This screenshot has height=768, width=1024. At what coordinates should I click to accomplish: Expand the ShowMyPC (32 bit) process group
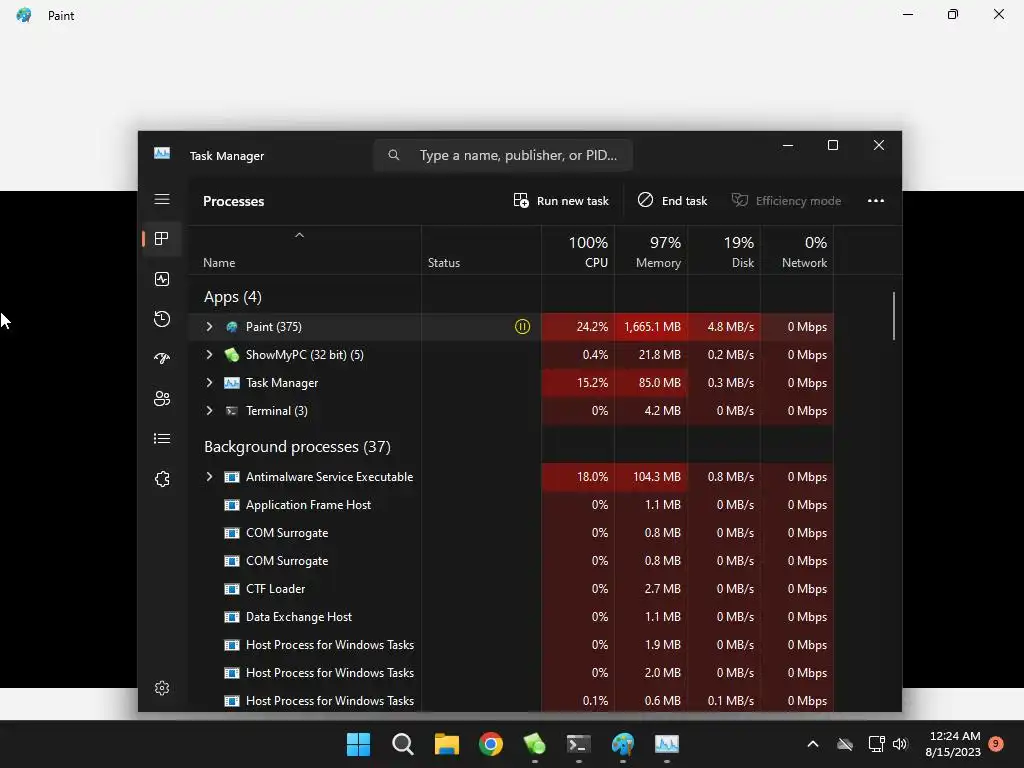click(209, 355)
